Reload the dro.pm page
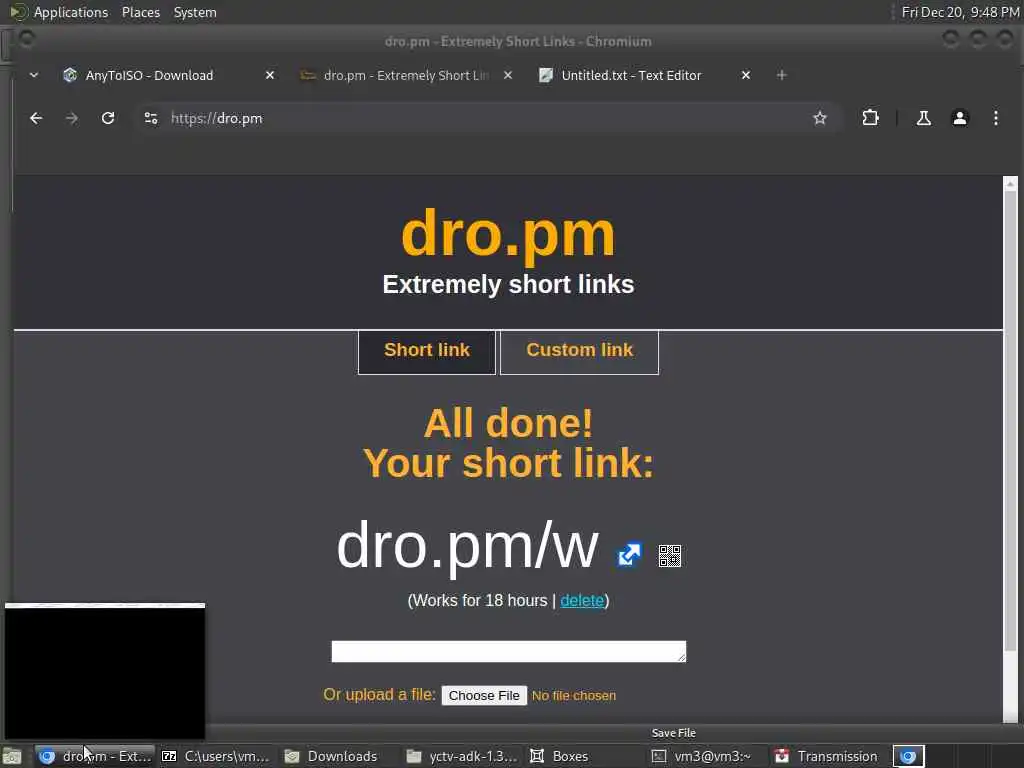The height and width of the screenshot is (768, 1024). coord(108,118)
